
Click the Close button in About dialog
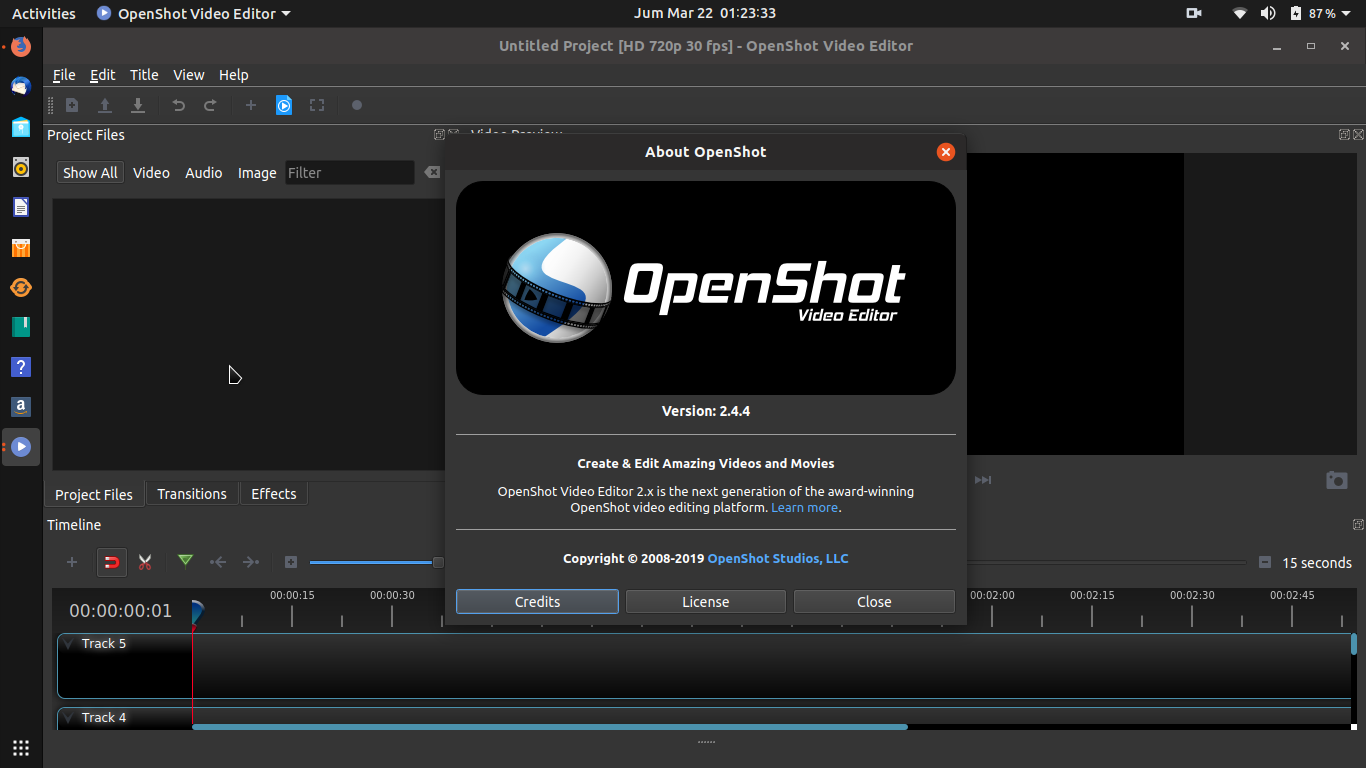click(x=874, y=601)
